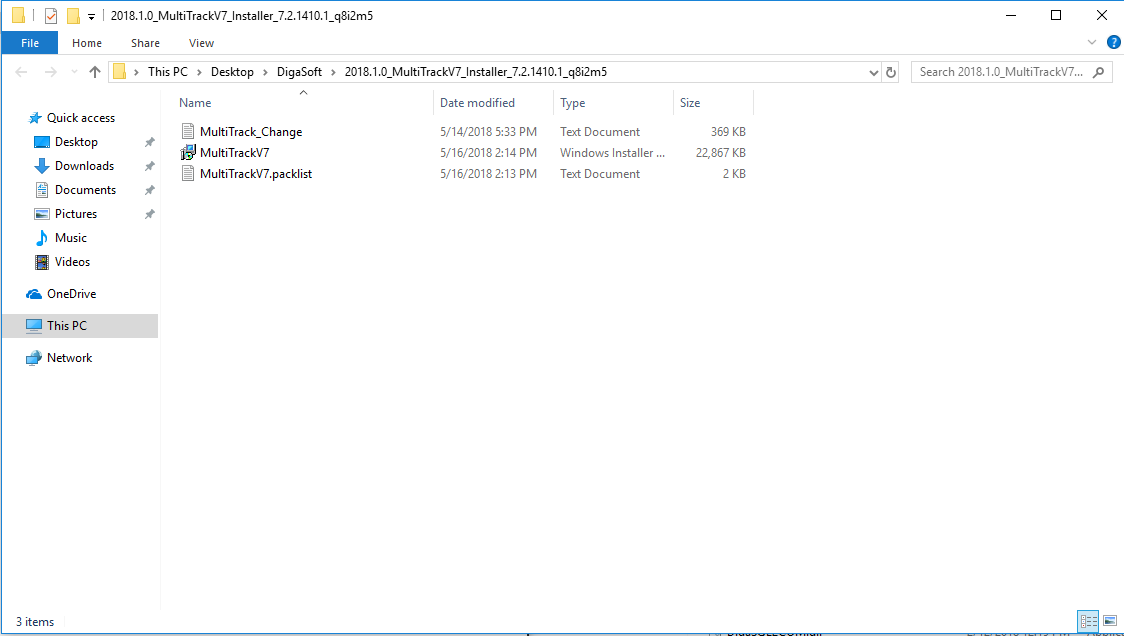Click the New folder quick access icon
Image resolution: width=1124 pixels, height=636 pixels.
click(x=73, y=16)
